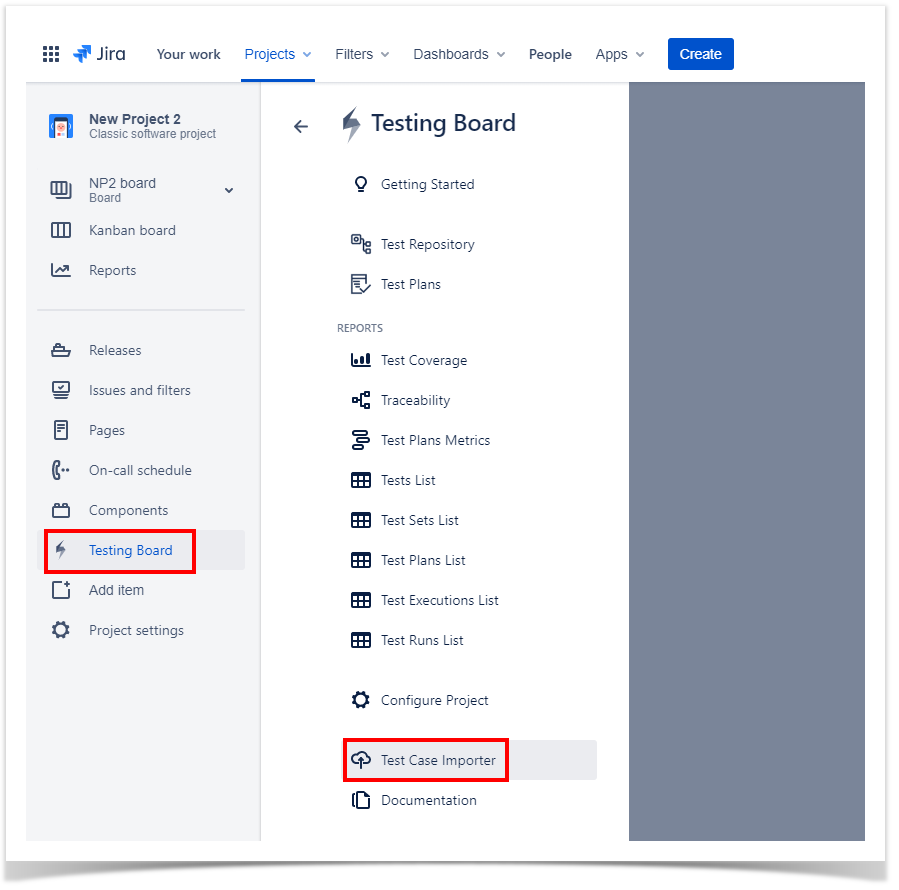Click the Project settings gear icon
This screenshot has width=899, height=890.
pyautogui.click(x=61, y=630)
